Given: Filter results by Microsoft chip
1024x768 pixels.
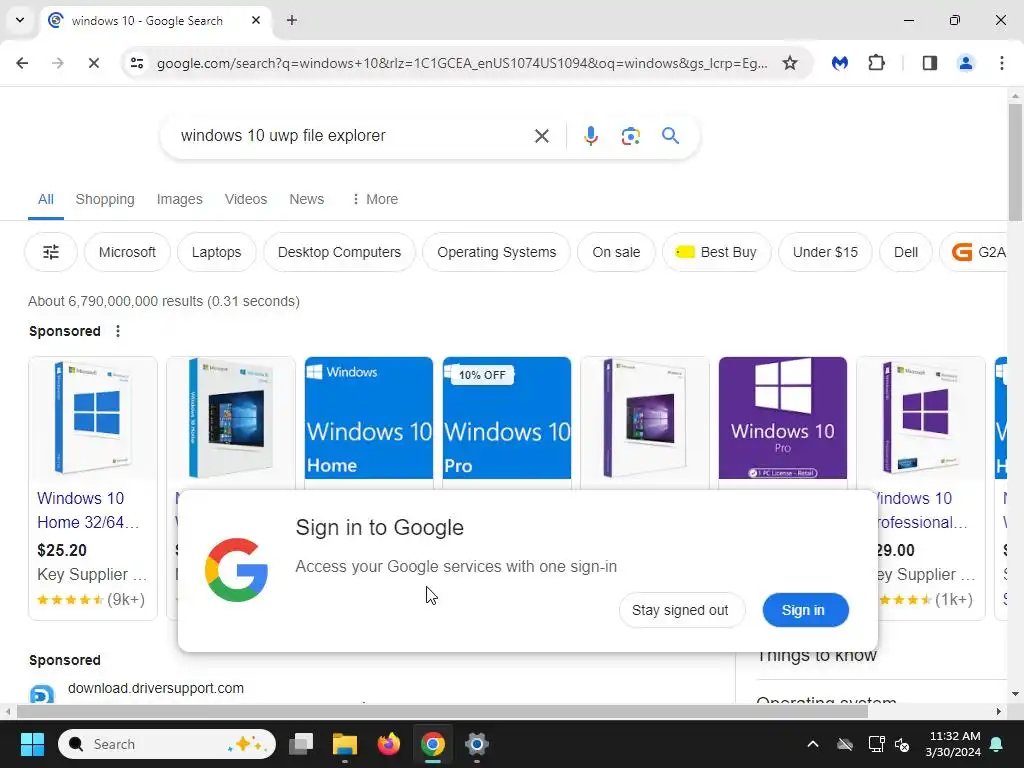Looking at the screenshot, I should (x=127, y=252).
